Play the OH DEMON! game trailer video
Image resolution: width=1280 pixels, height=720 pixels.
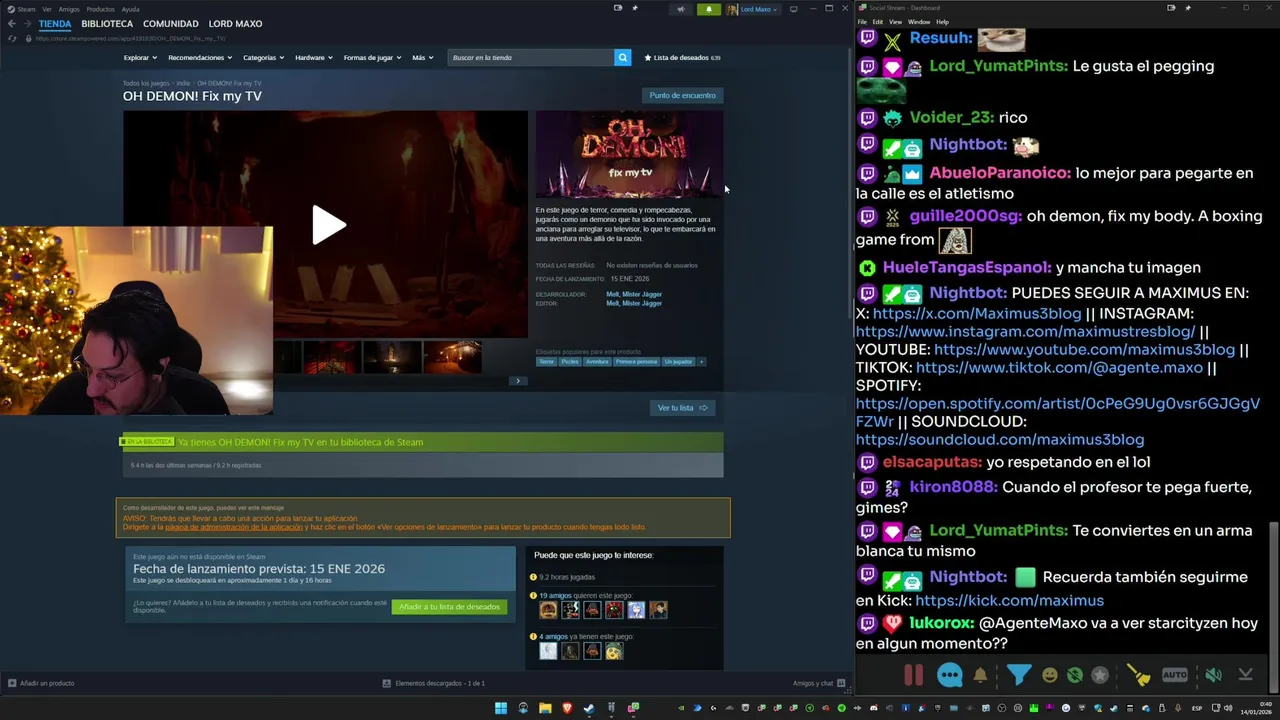click(x=328, y=224)
